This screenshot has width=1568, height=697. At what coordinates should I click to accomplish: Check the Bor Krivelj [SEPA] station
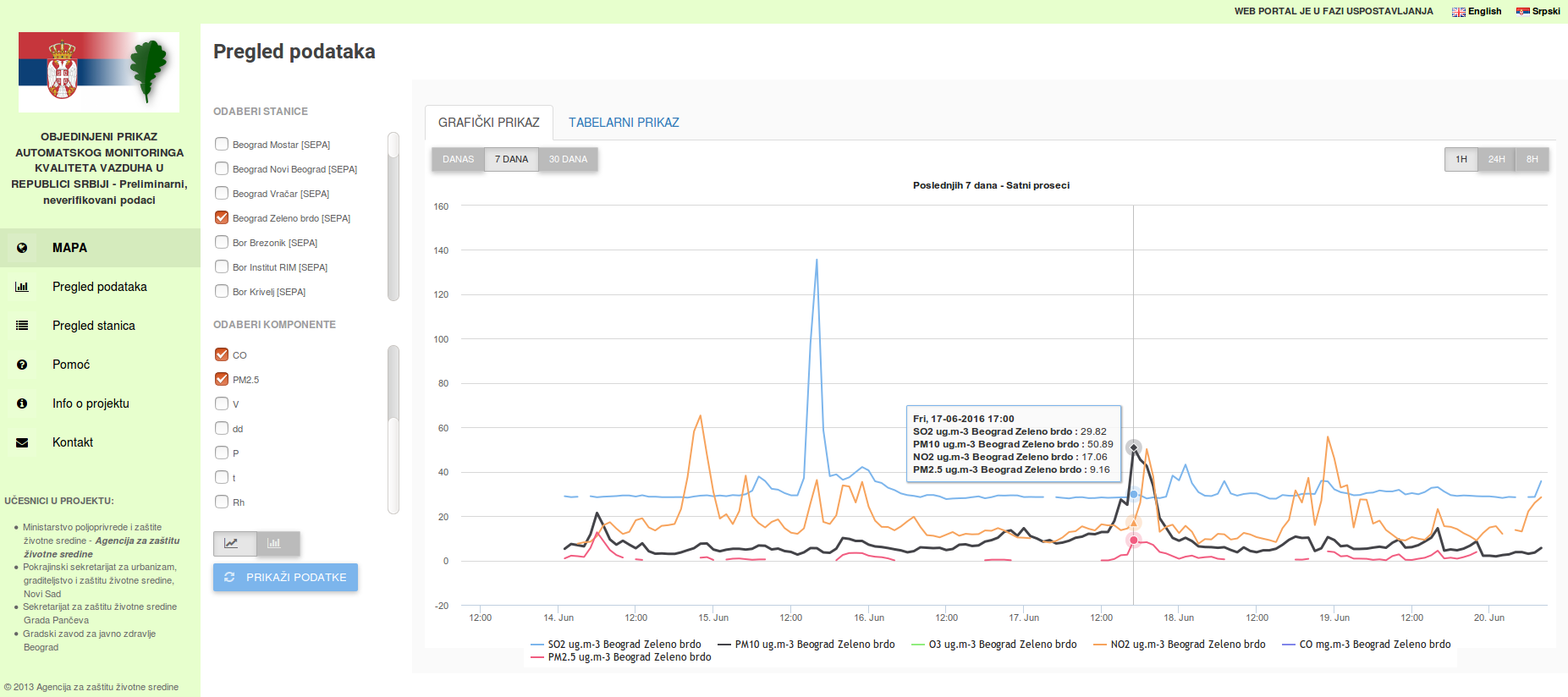(x=222, y=292)
